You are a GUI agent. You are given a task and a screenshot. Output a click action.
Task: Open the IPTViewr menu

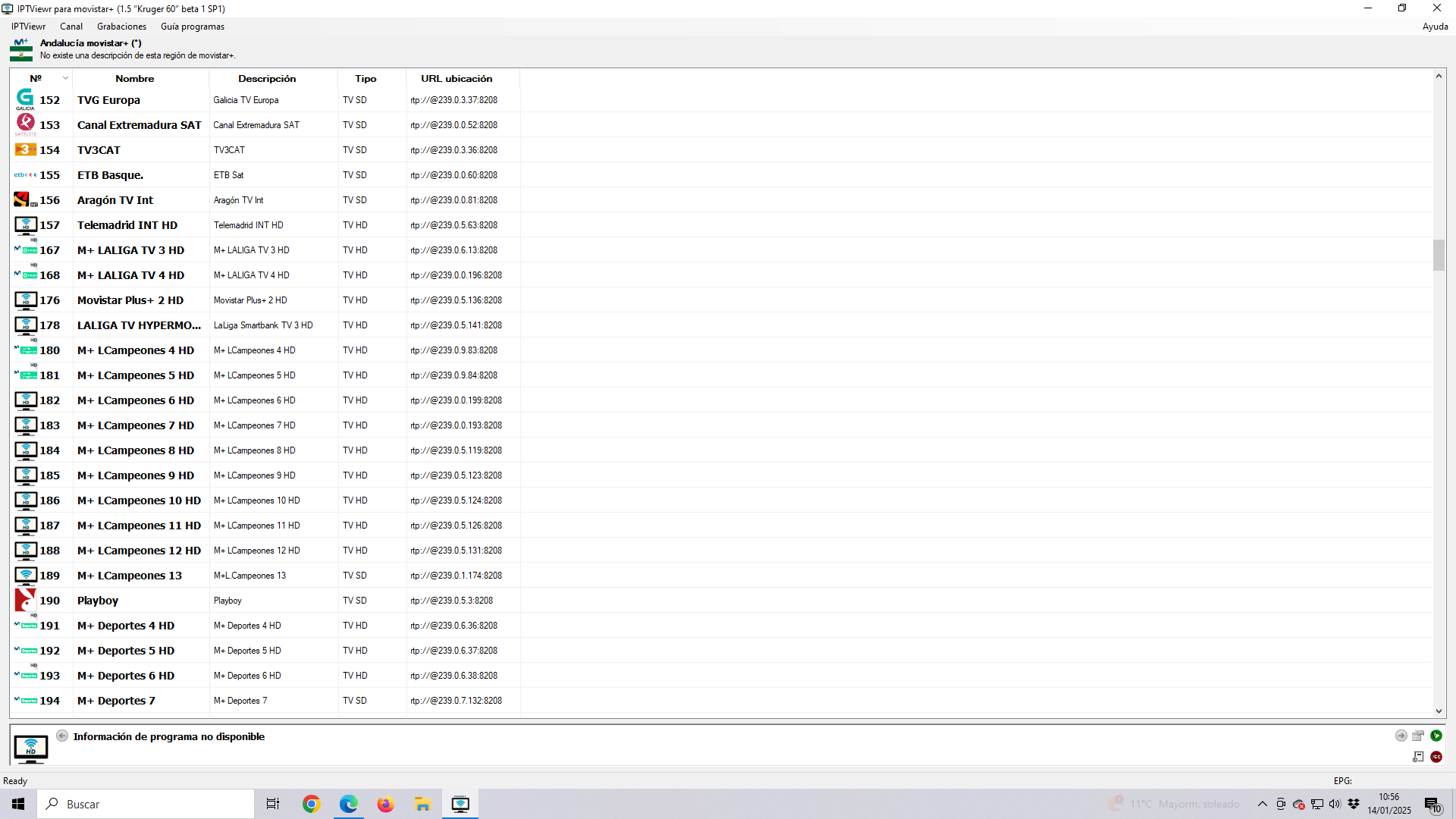[28, 27]
